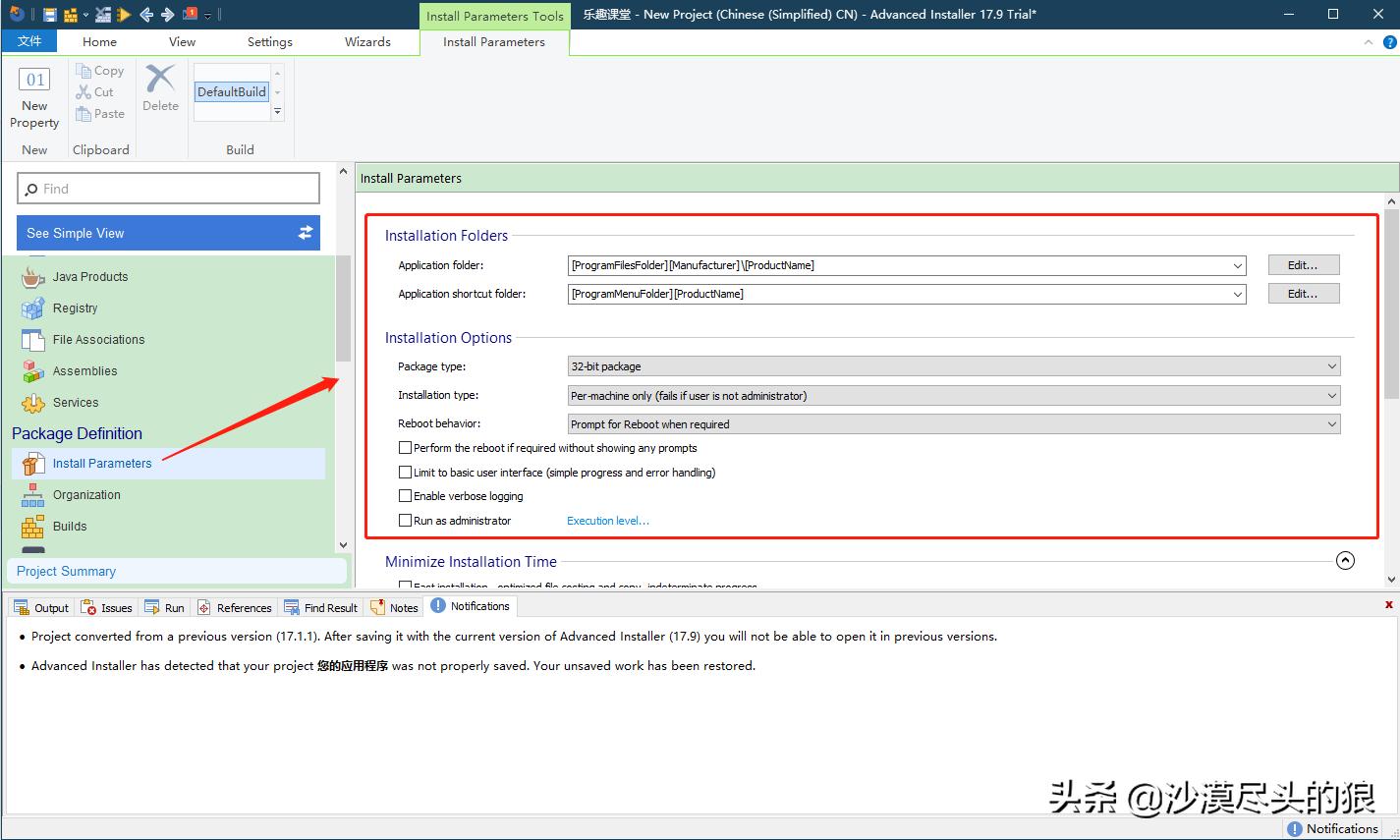
Task: Open the Java Products page
Action: click(89, 277)
